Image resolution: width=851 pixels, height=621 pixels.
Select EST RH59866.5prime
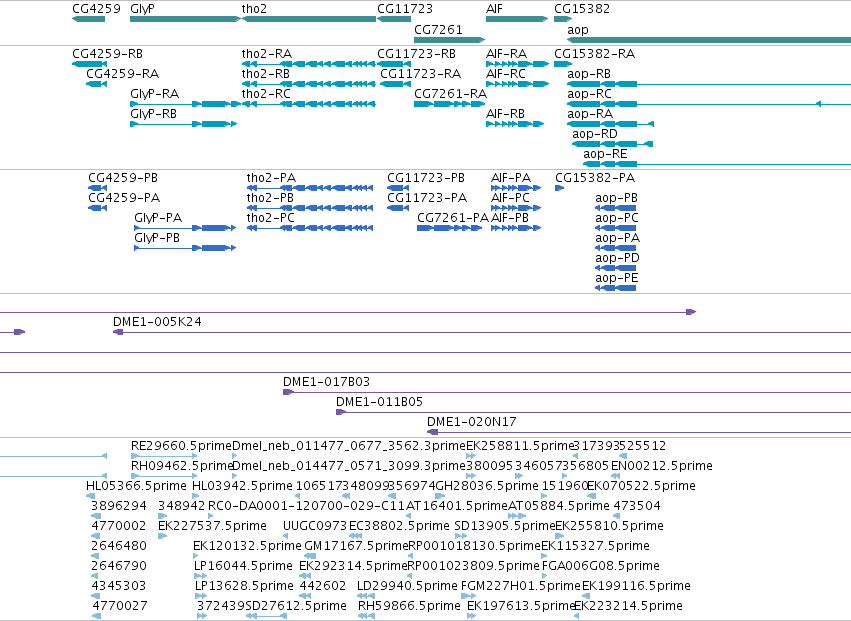click(x=366, y=616)
